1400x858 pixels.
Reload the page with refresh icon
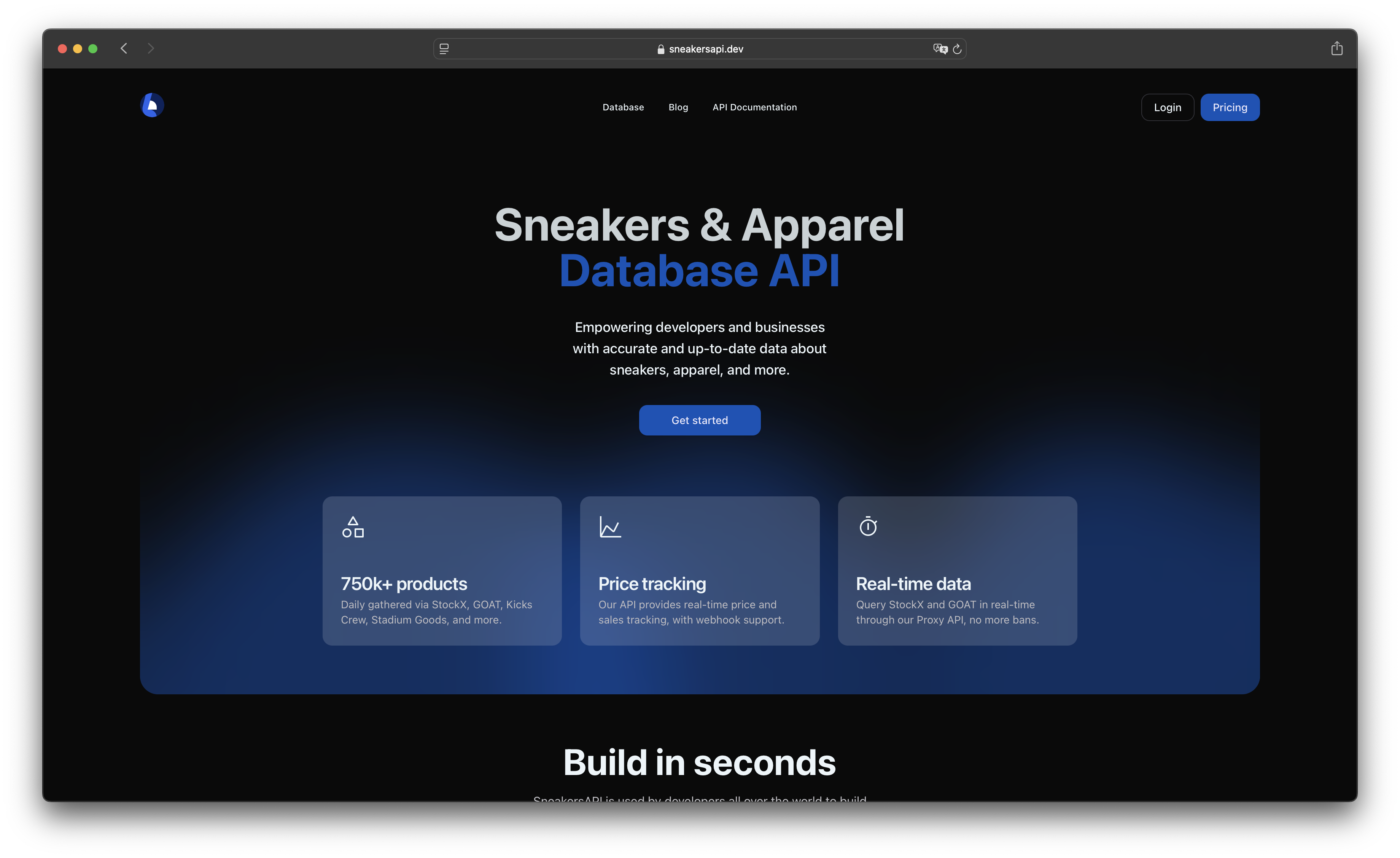(x=958, y=49)
